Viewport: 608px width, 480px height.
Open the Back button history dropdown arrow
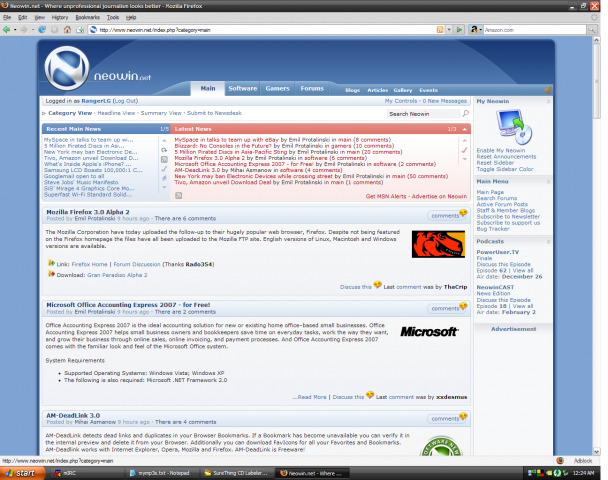(x=15, y=29)
